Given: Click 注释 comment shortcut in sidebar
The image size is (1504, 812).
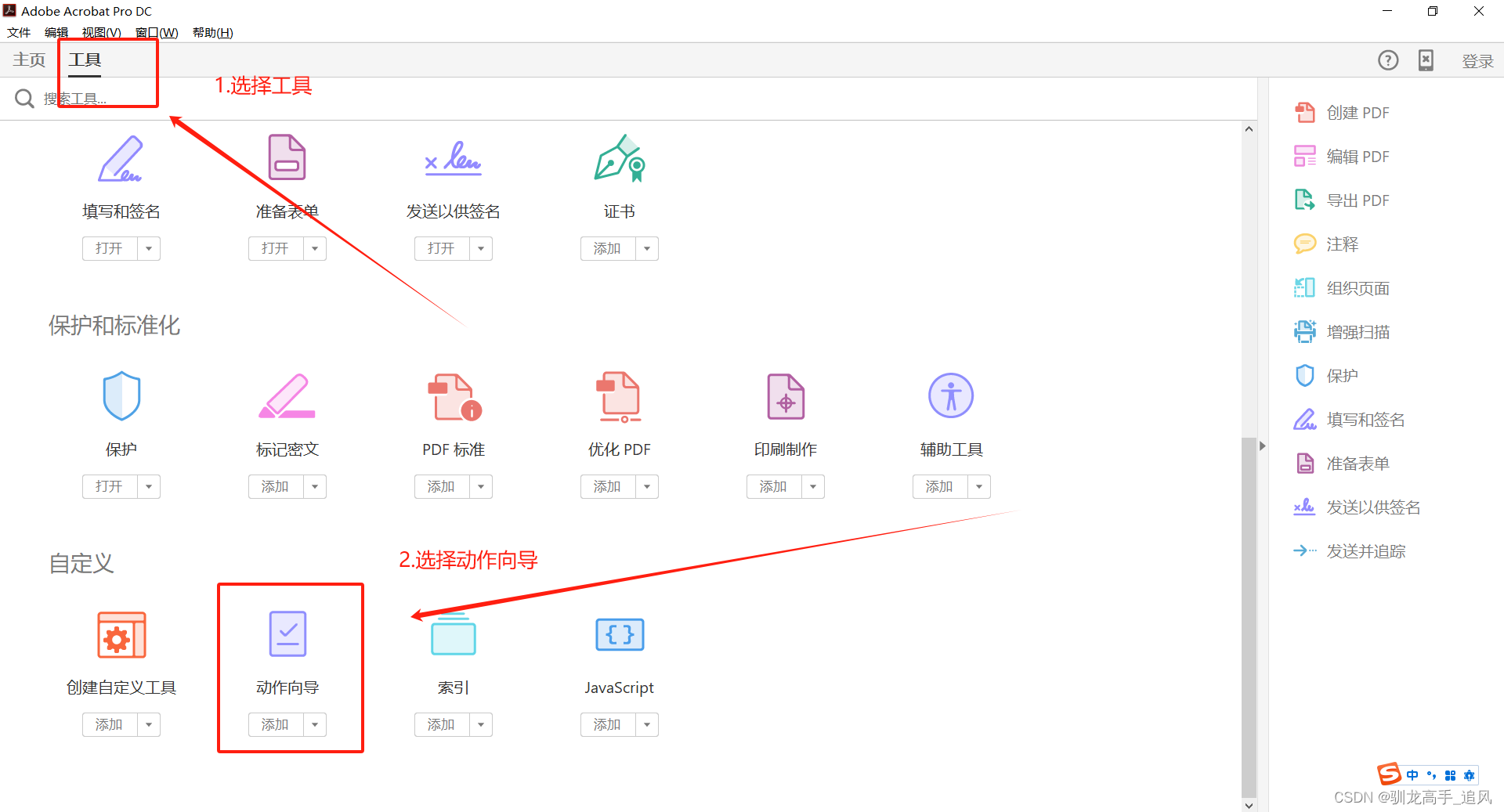Looking at the screenshot, I should pos(1325,244).
